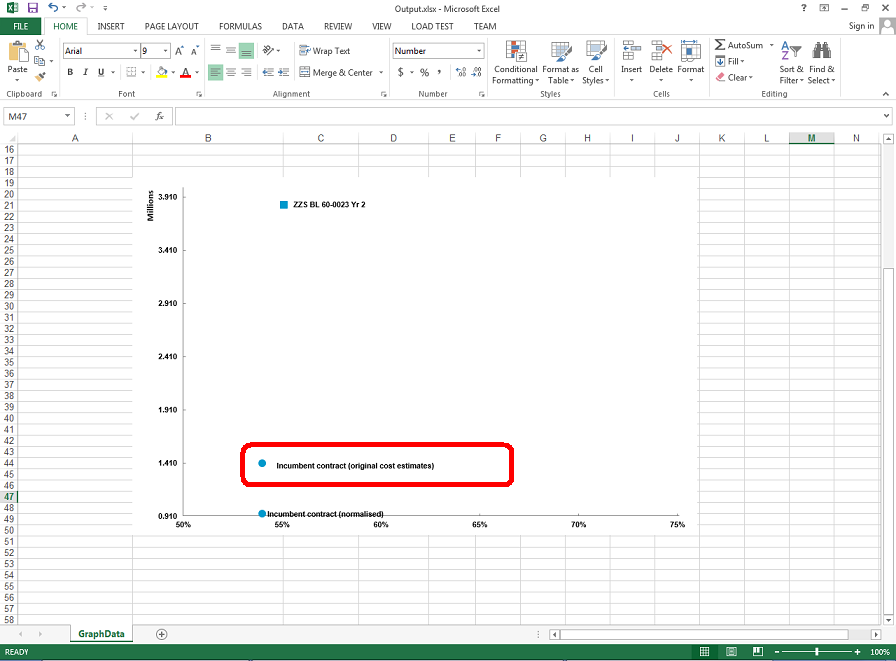The width and height of the screenshot is (896, 661).
Task: Switch to REVIEW tab
Action: click(x=338, y=26)
